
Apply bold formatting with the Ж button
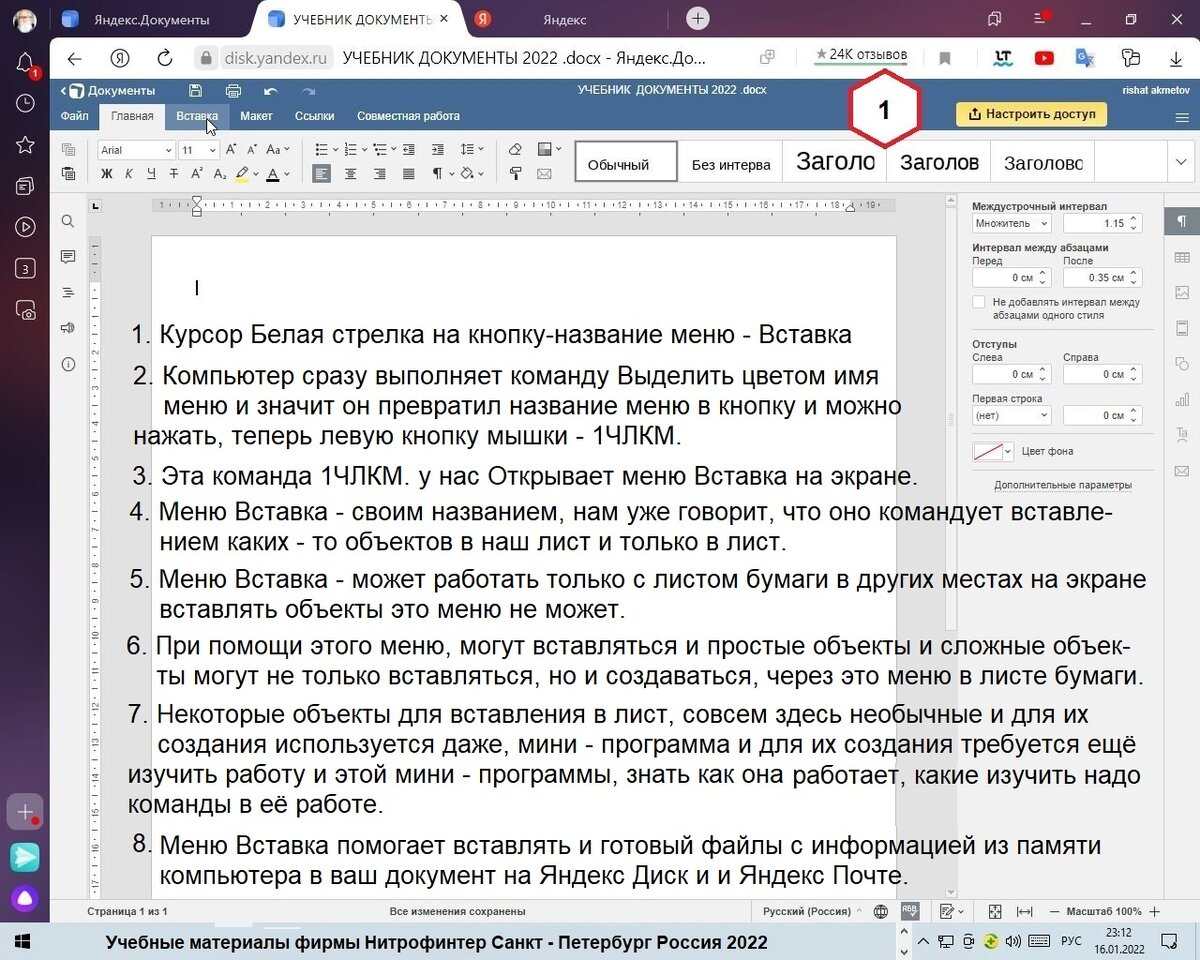pos(107,174)
